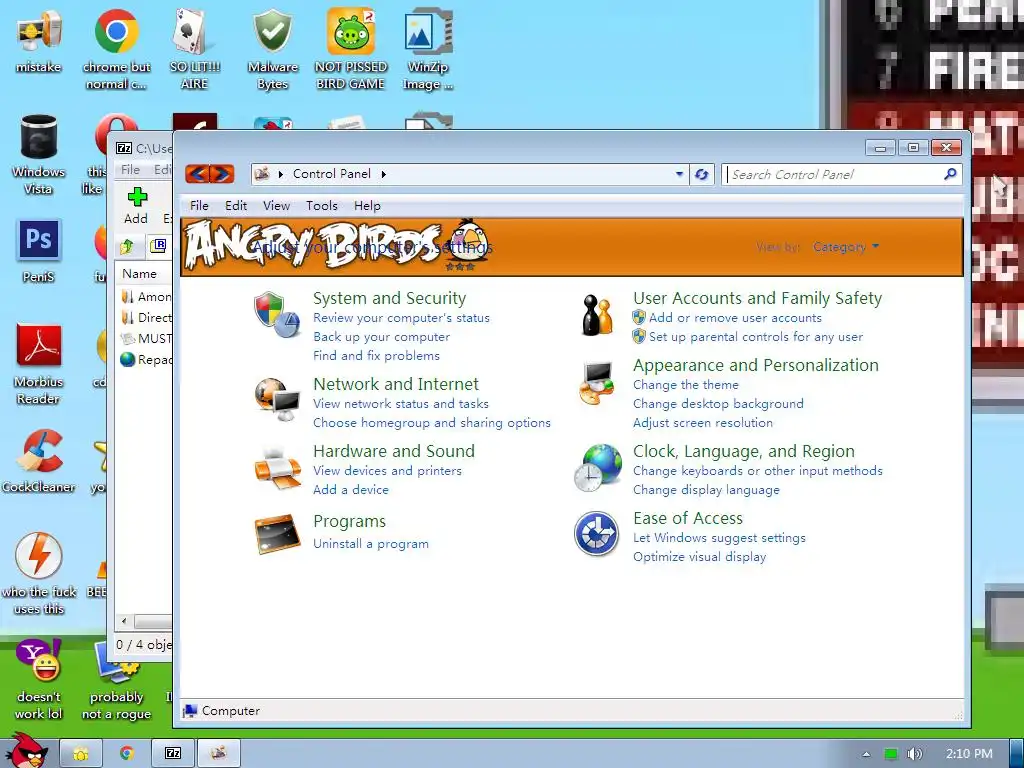1024x768 pixels.
Task: Show hidden tray icons arrow
Action: tap(866, 754)
